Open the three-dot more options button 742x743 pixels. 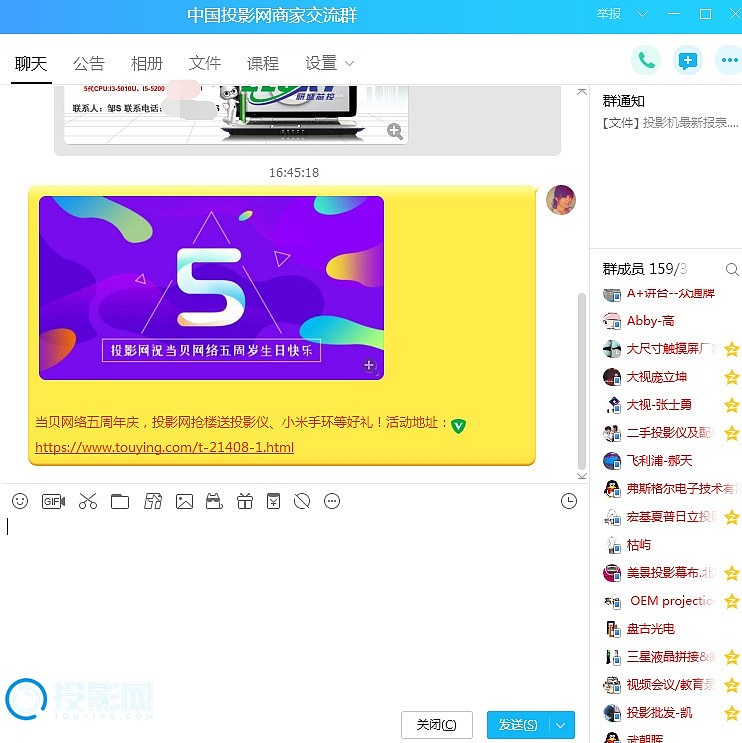(x=729, y=60)
